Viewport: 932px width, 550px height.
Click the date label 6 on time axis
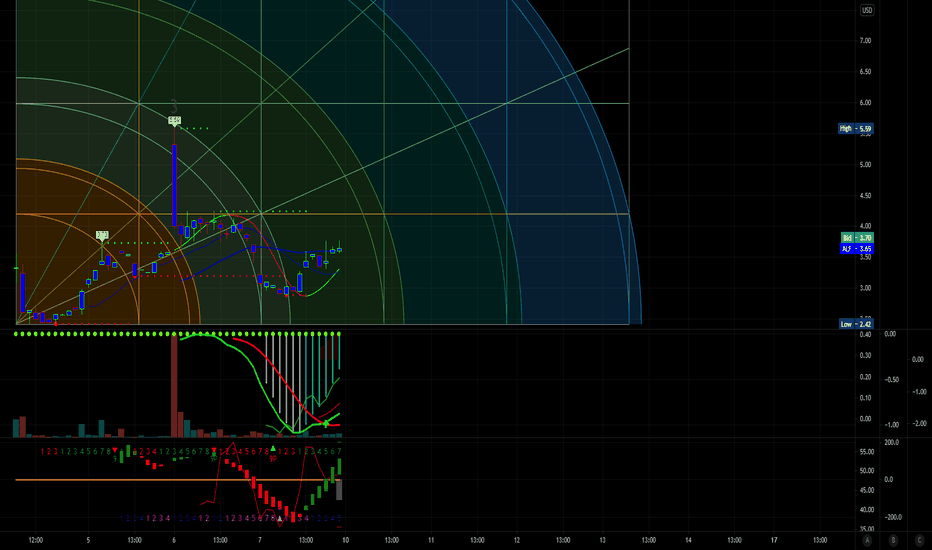[174, 540]
